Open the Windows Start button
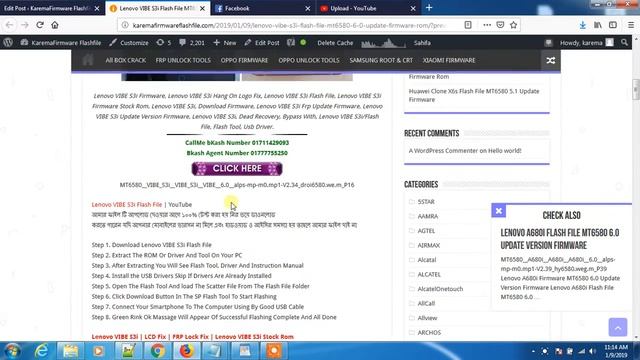The height and width of the screenshot is (360, 640). point(12,351)
